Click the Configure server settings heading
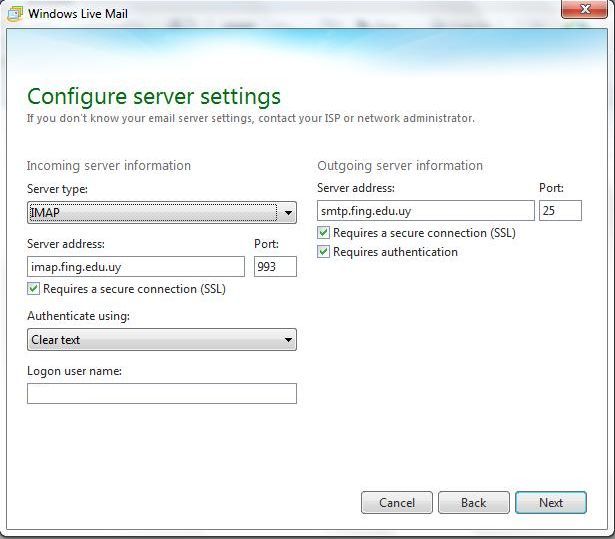 (153, 97)
